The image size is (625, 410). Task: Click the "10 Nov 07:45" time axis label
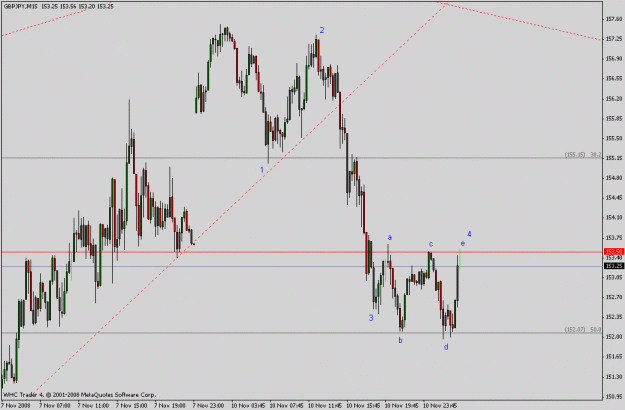pyautogui.click(x=286, y=406)
